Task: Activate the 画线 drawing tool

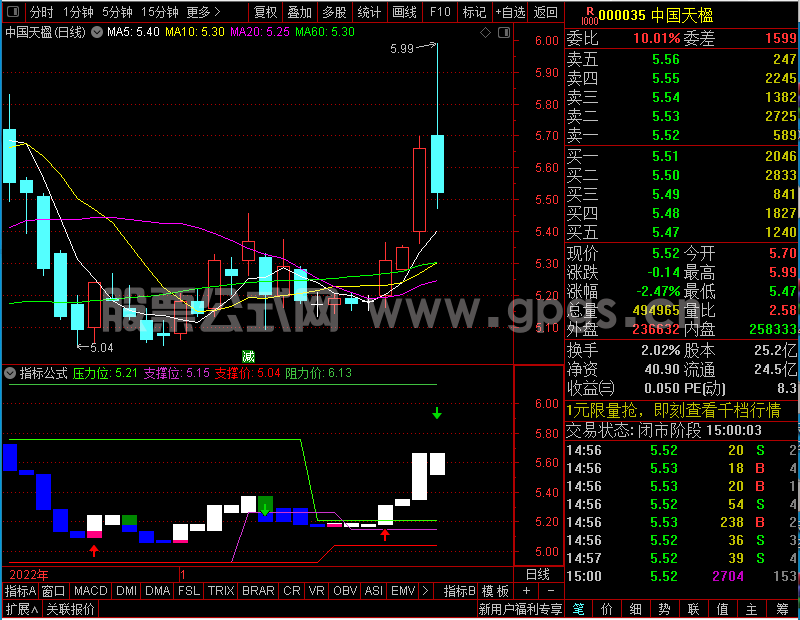Action: tap(405, 12)
